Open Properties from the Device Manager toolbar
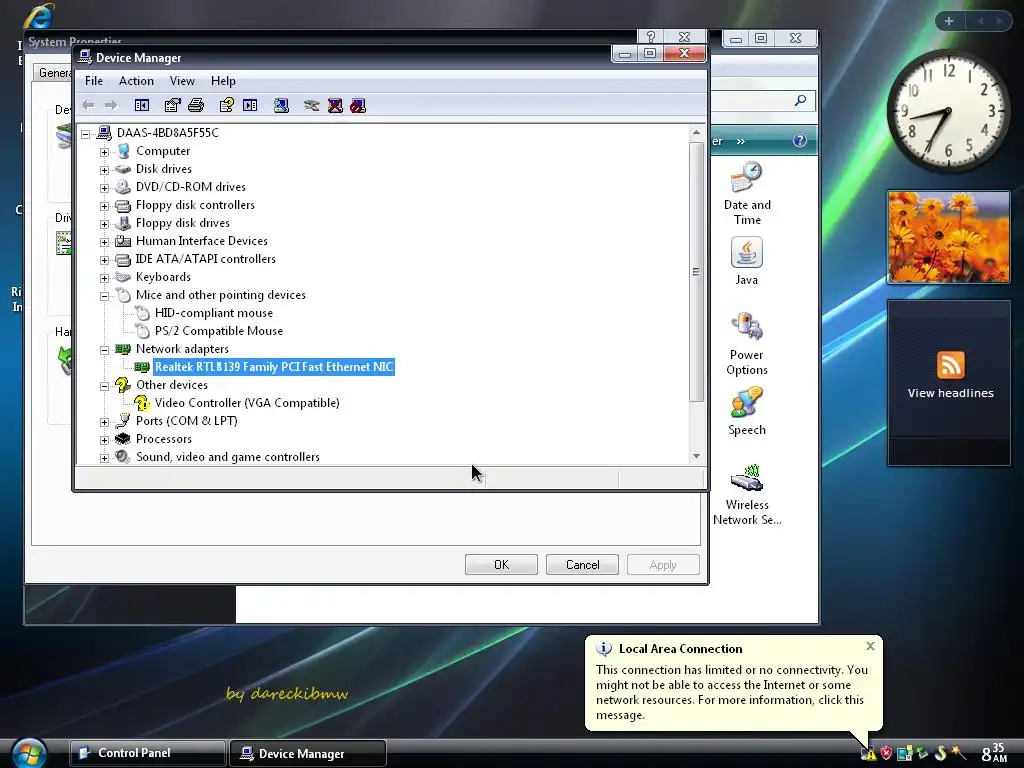The width and height of the screenshot is (1024, 768). pyautogui.click(x=172, y=105)
